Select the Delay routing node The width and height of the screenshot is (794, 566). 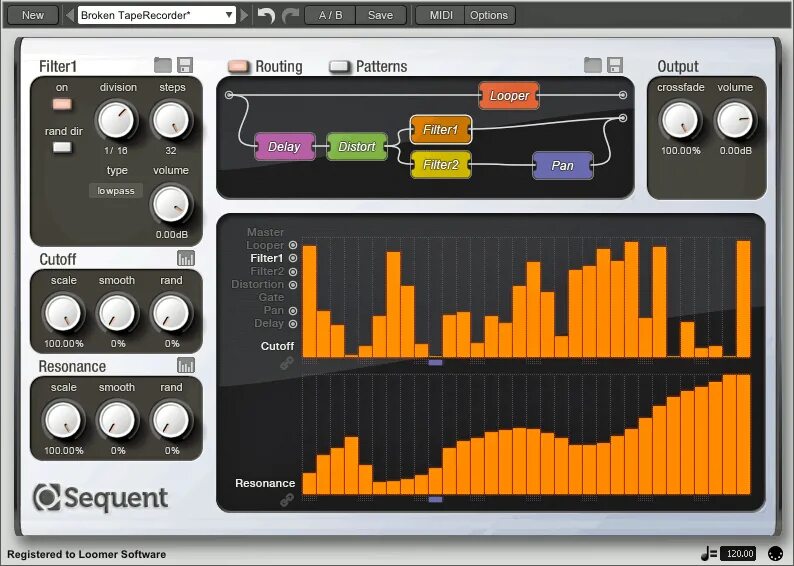coord(285,147)
